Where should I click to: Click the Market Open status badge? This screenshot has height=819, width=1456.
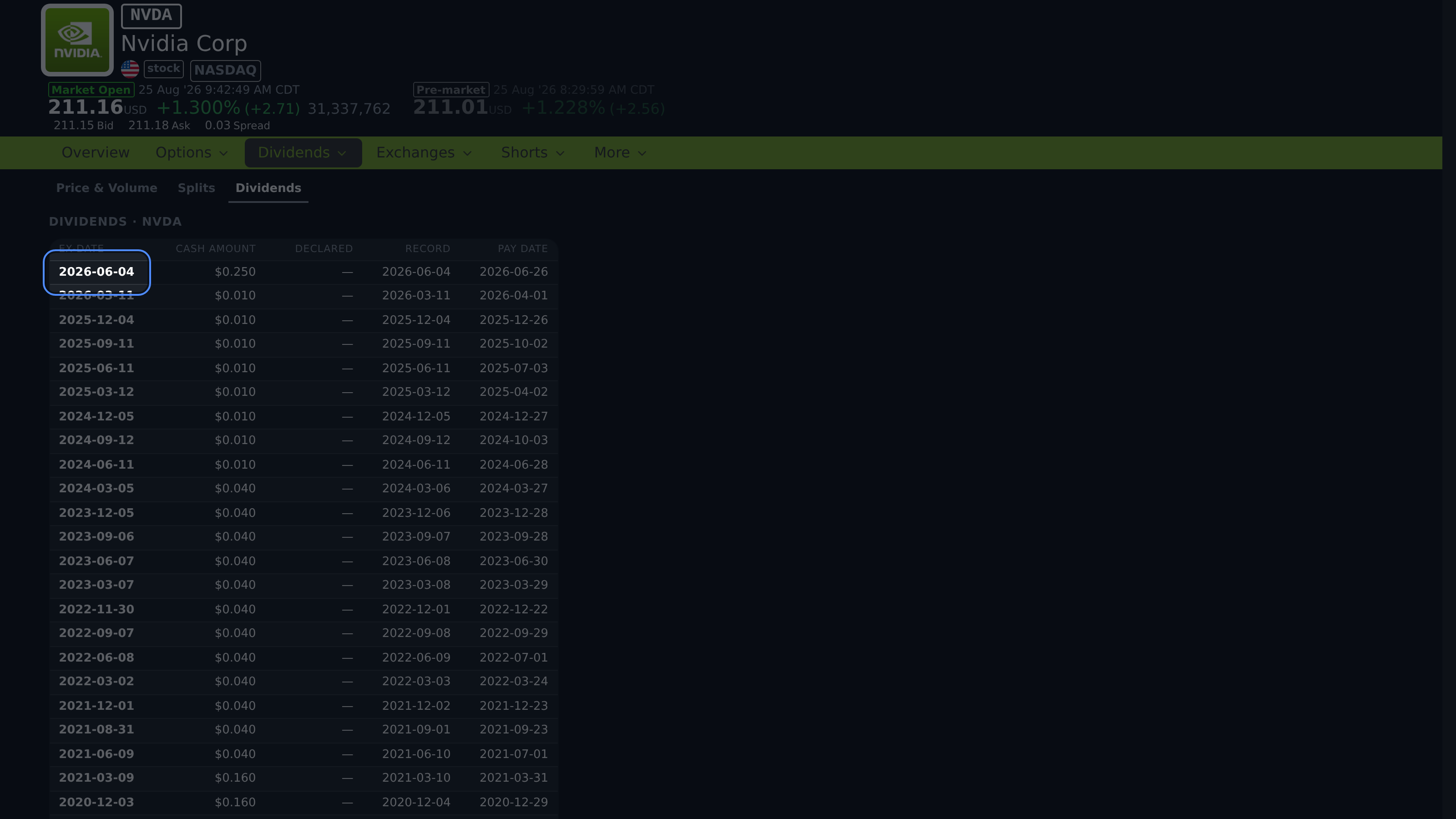pyautogui.click(x=91, y=90)
